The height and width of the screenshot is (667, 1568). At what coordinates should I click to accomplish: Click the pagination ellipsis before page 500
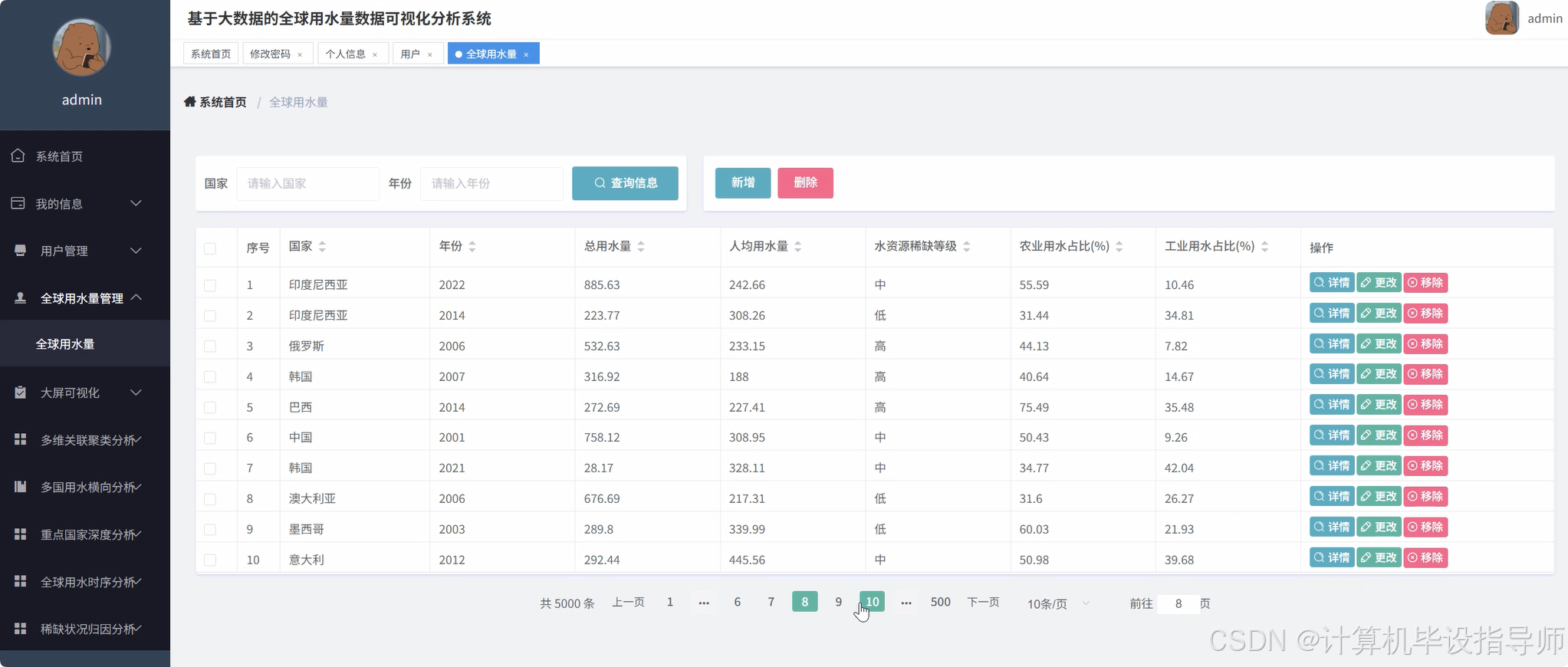point(906,603)
